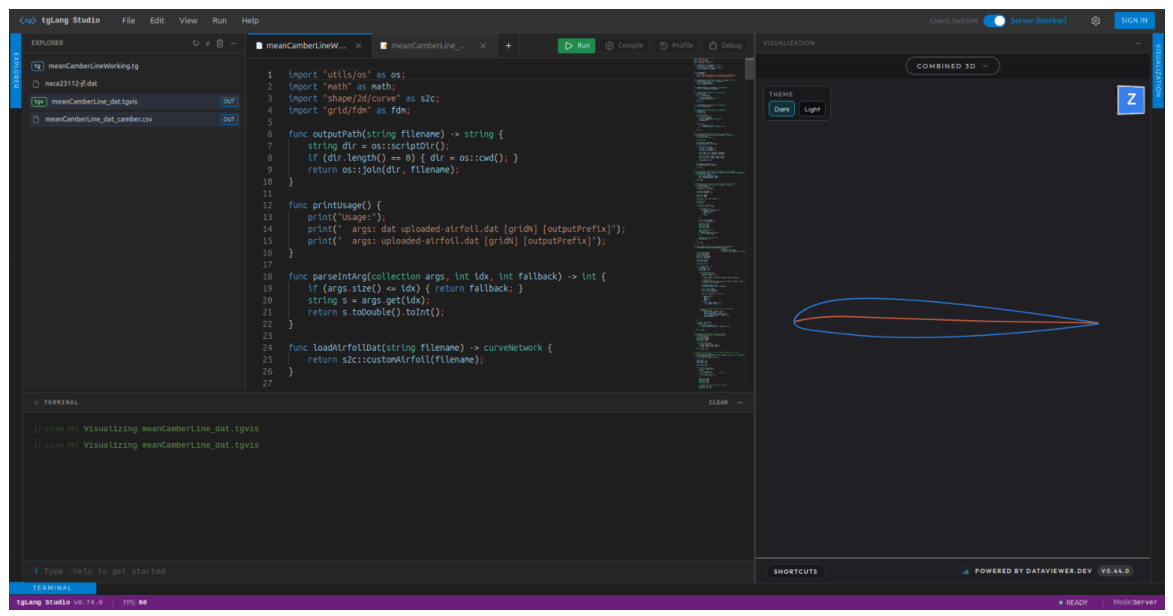Click the terminal command input field

(389, 571)
